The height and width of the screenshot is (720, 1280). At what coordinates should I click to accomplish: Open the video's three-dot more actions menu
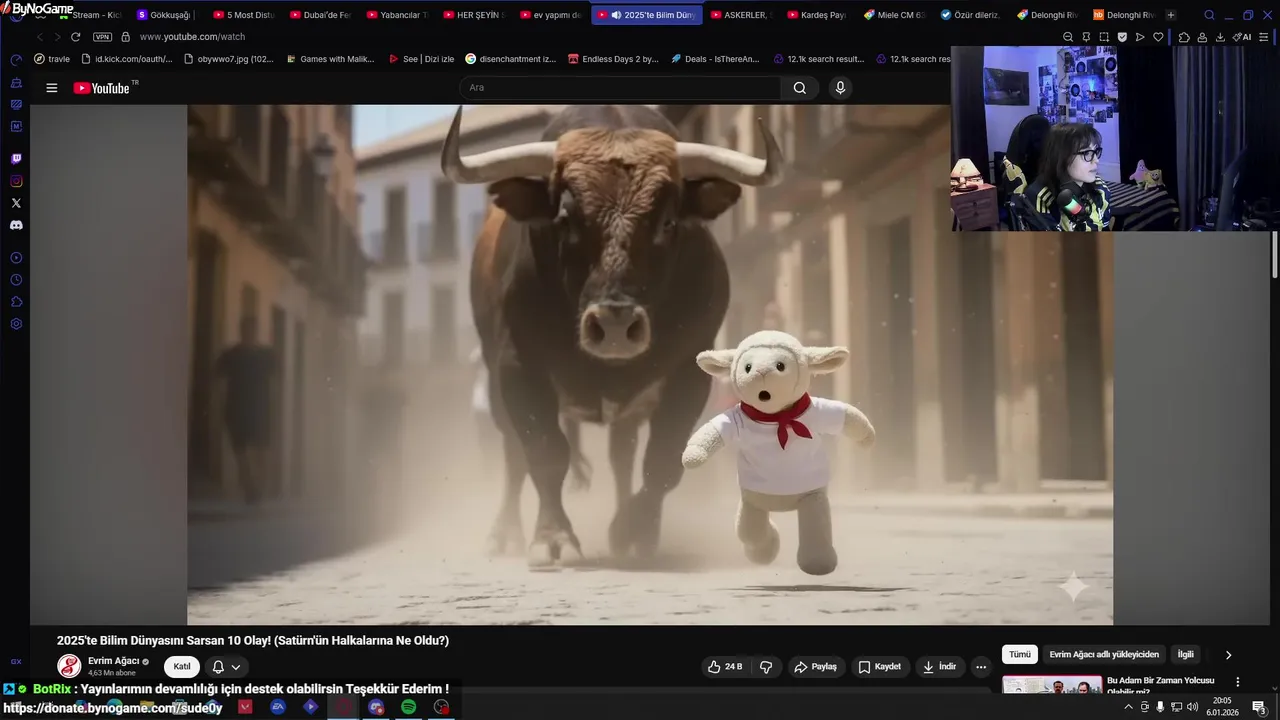pyautogui.click(x=981, y=667)
